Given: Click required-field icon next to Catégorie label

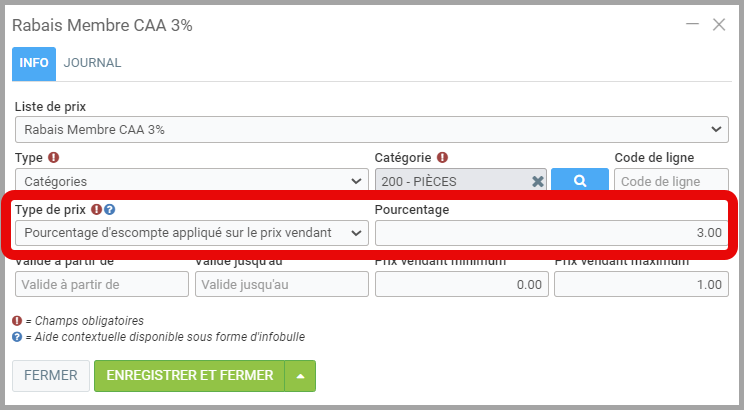Looking at the screenshot, I should [442, 158].
